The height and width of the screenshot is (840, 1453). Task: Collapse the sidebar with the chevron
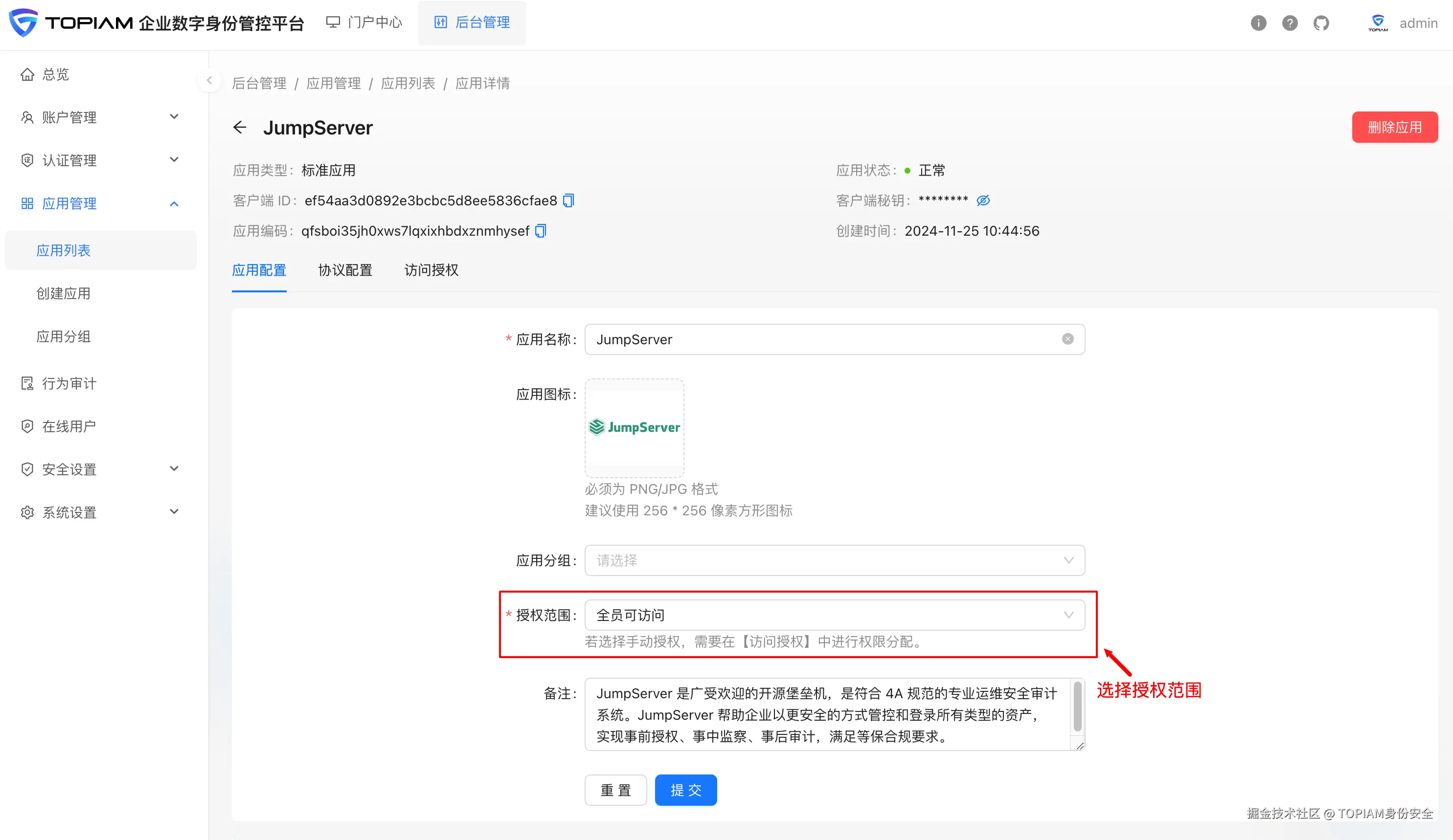tap(209, 81)
